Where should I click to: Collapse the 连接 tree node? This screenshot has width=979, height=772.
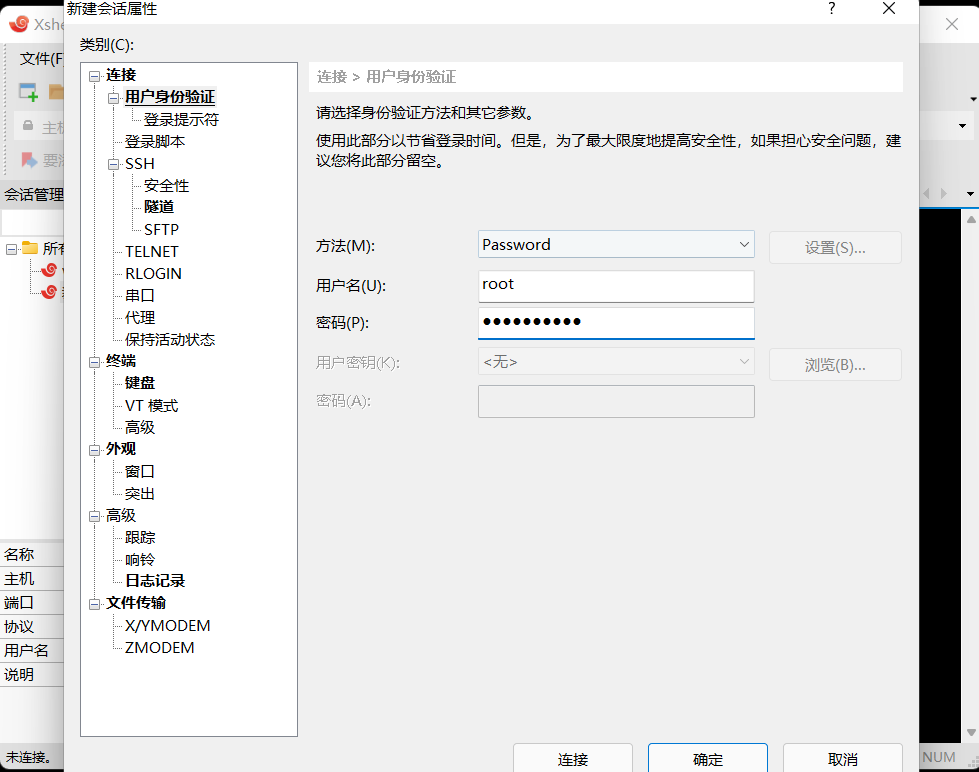pyautogui.click(x=94, y=76)
